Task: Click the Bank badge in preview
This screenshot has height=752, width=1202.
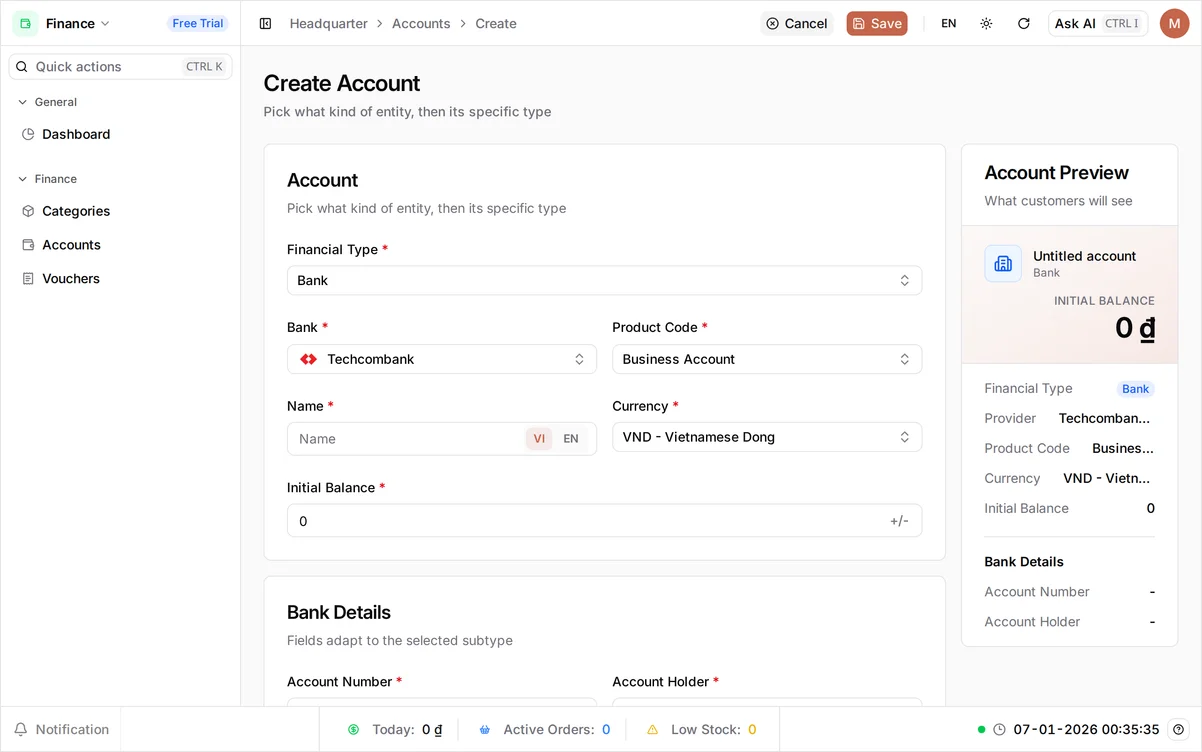Action: tap(1135, 389)
